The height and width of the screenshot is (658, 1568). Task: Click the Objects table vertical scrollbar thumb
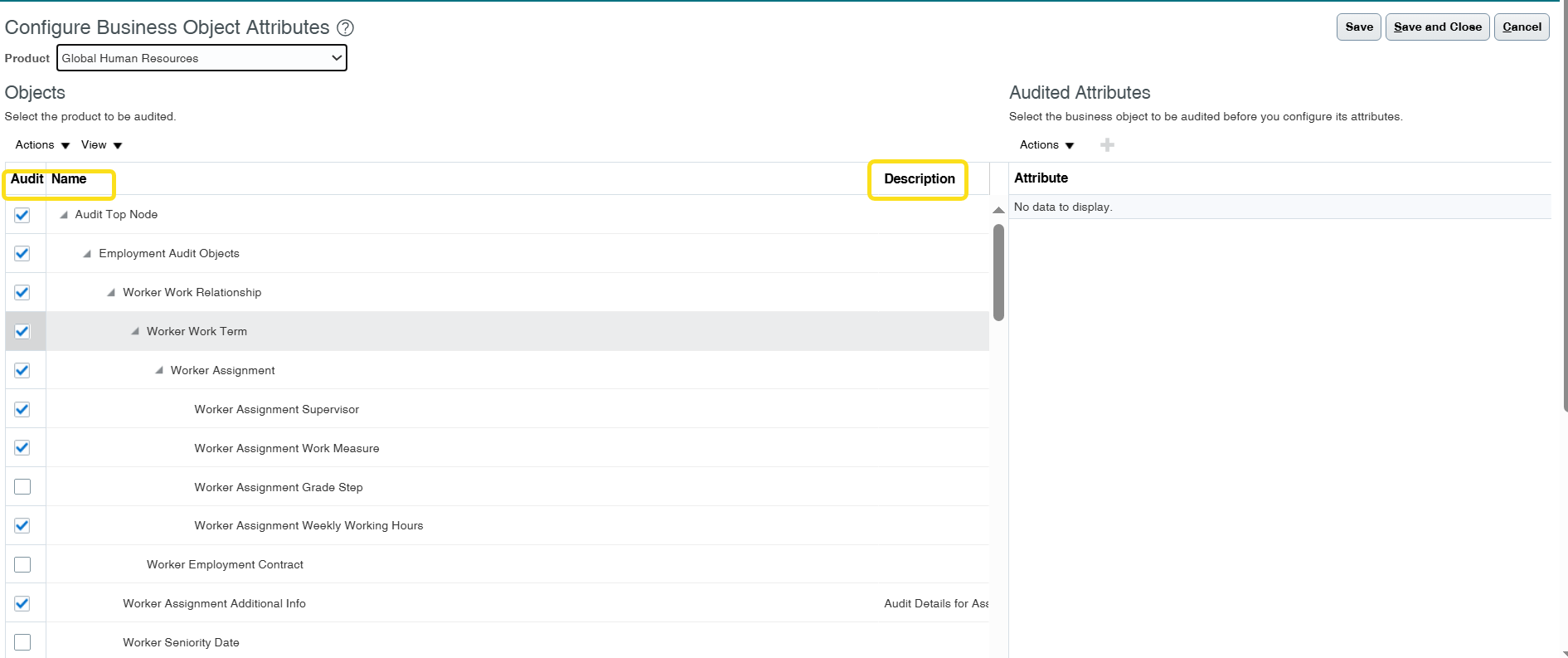(x=998, y=272)
